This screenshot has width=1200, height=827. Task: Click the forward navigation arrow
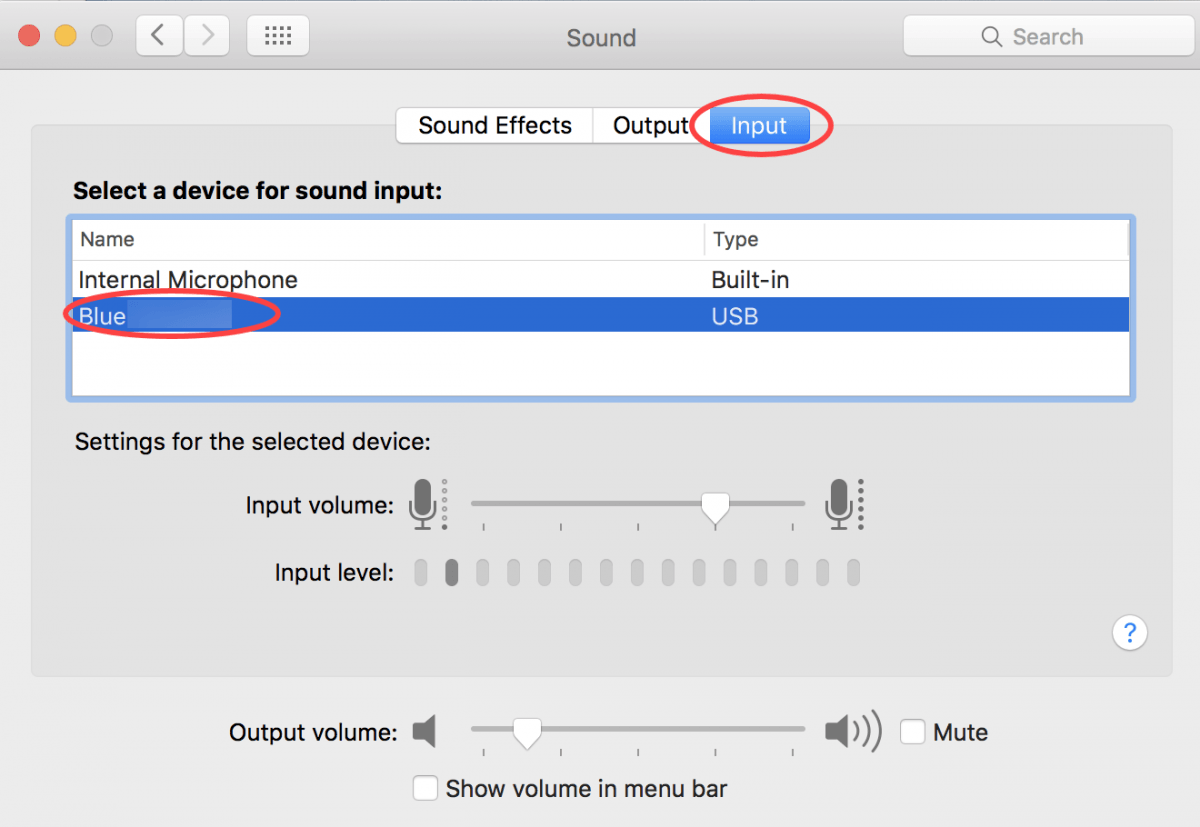(207, 37)
